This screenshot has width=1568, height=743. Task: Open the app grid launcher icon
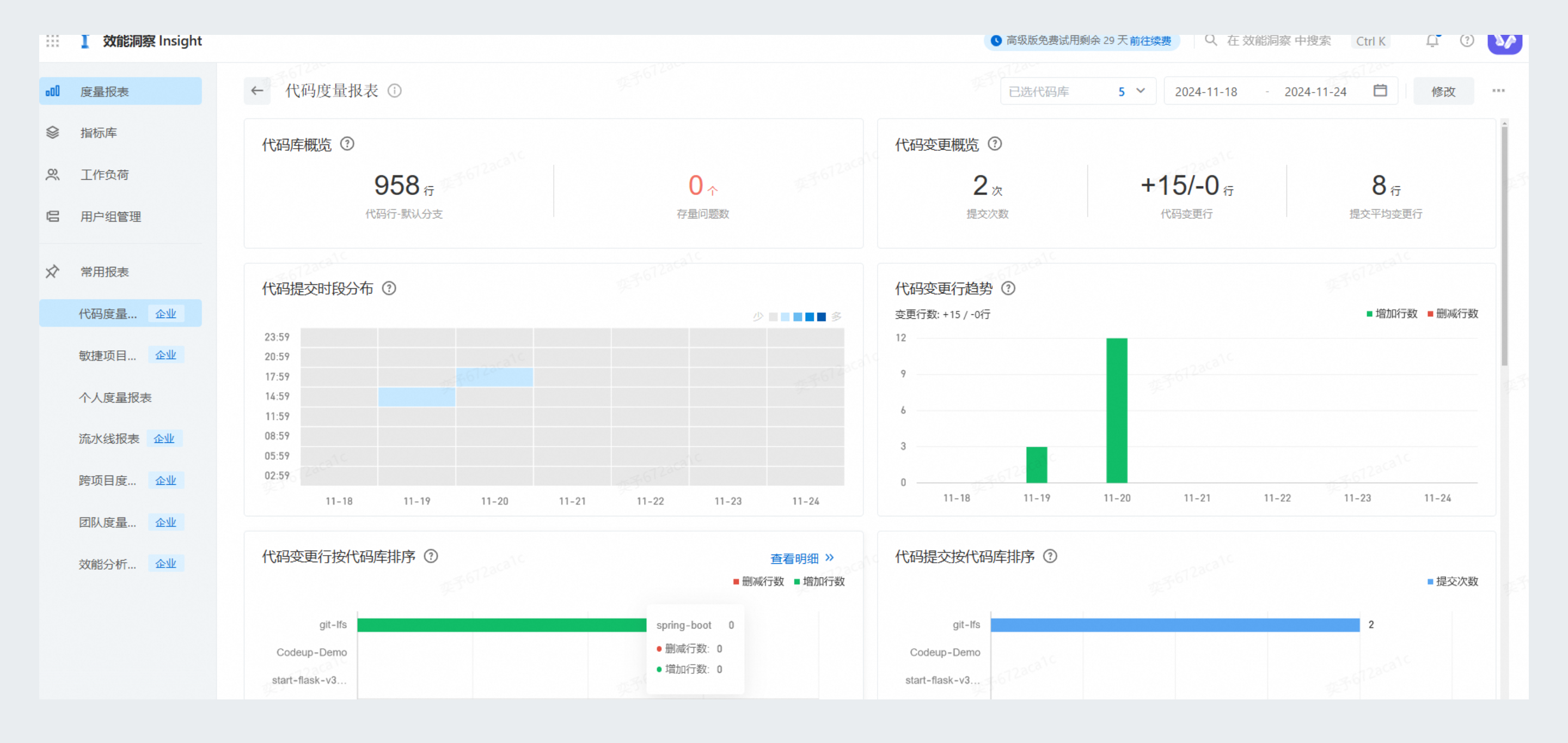(52, 41)
